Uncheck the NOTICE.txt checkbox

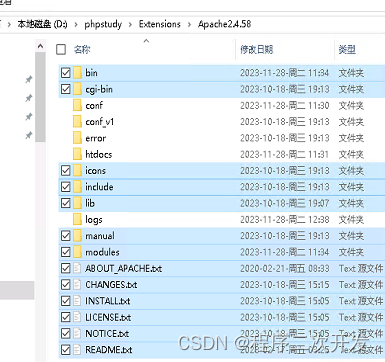(x=66, y=333)
